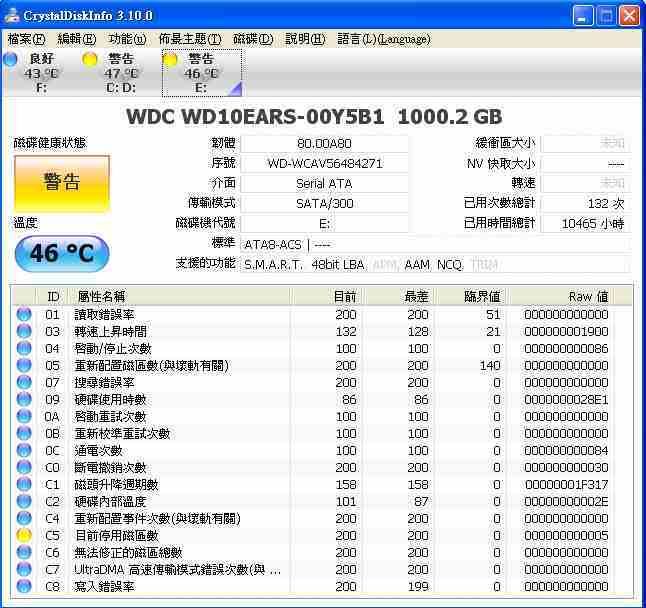The height and width of the screenshot is (608, 646).
Task: Click the 最差 column header
Action: 399,296
